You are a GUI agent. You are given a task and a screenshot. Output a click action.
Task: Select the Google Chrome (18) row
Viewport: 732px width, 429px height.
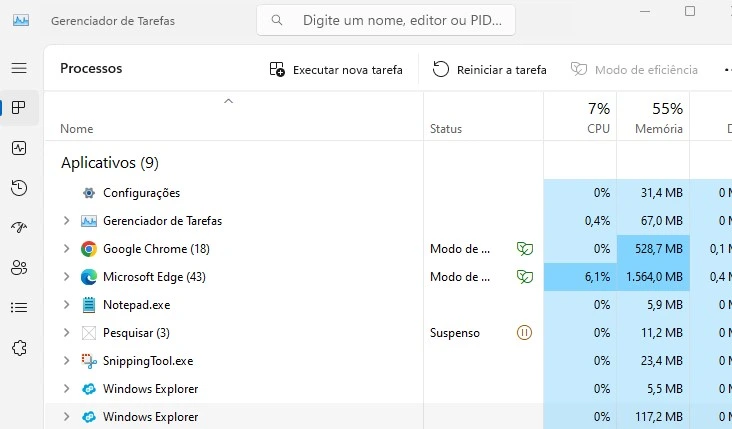pos(388,249)
